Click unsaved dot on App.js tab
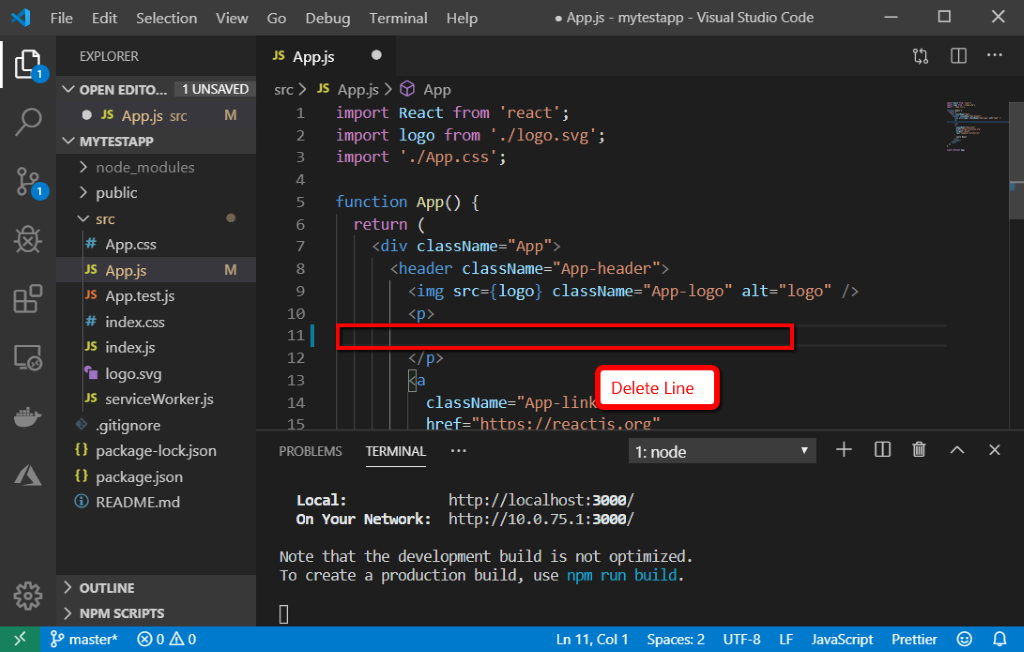The image size is (1024, 652). click(376, 56)
